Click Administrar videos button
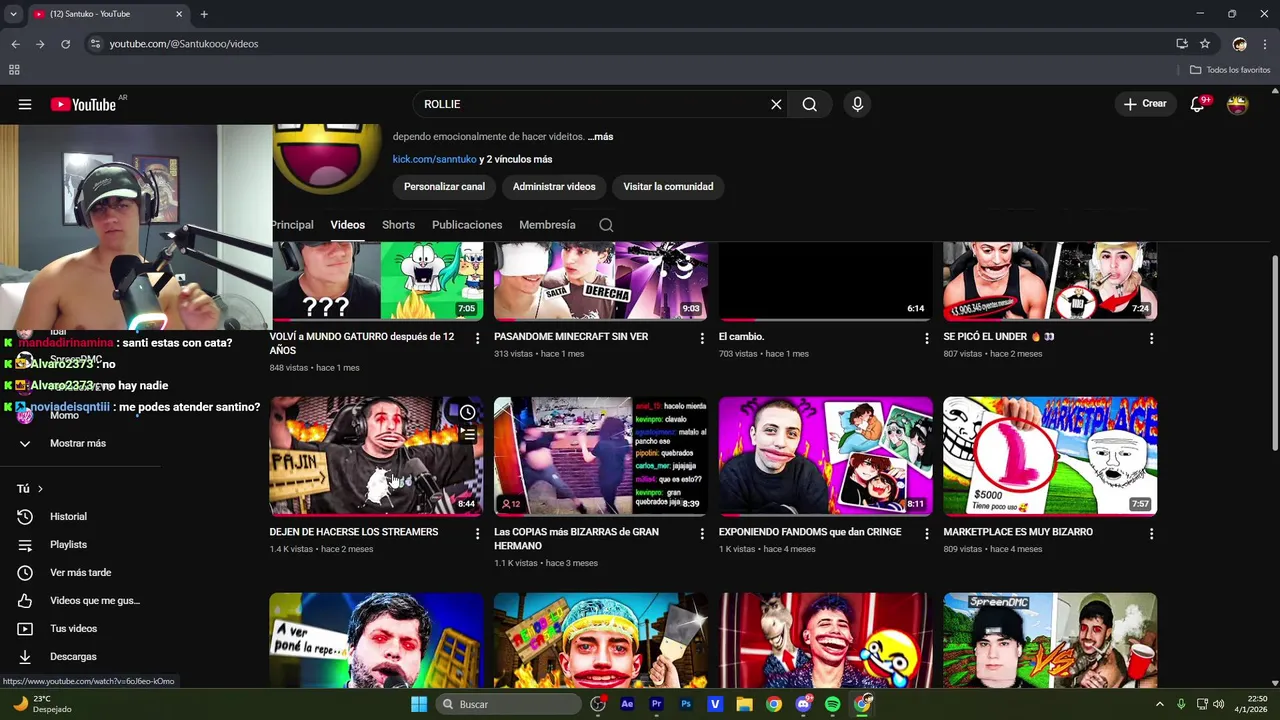 pyautogui.click(x=554, y=187)
